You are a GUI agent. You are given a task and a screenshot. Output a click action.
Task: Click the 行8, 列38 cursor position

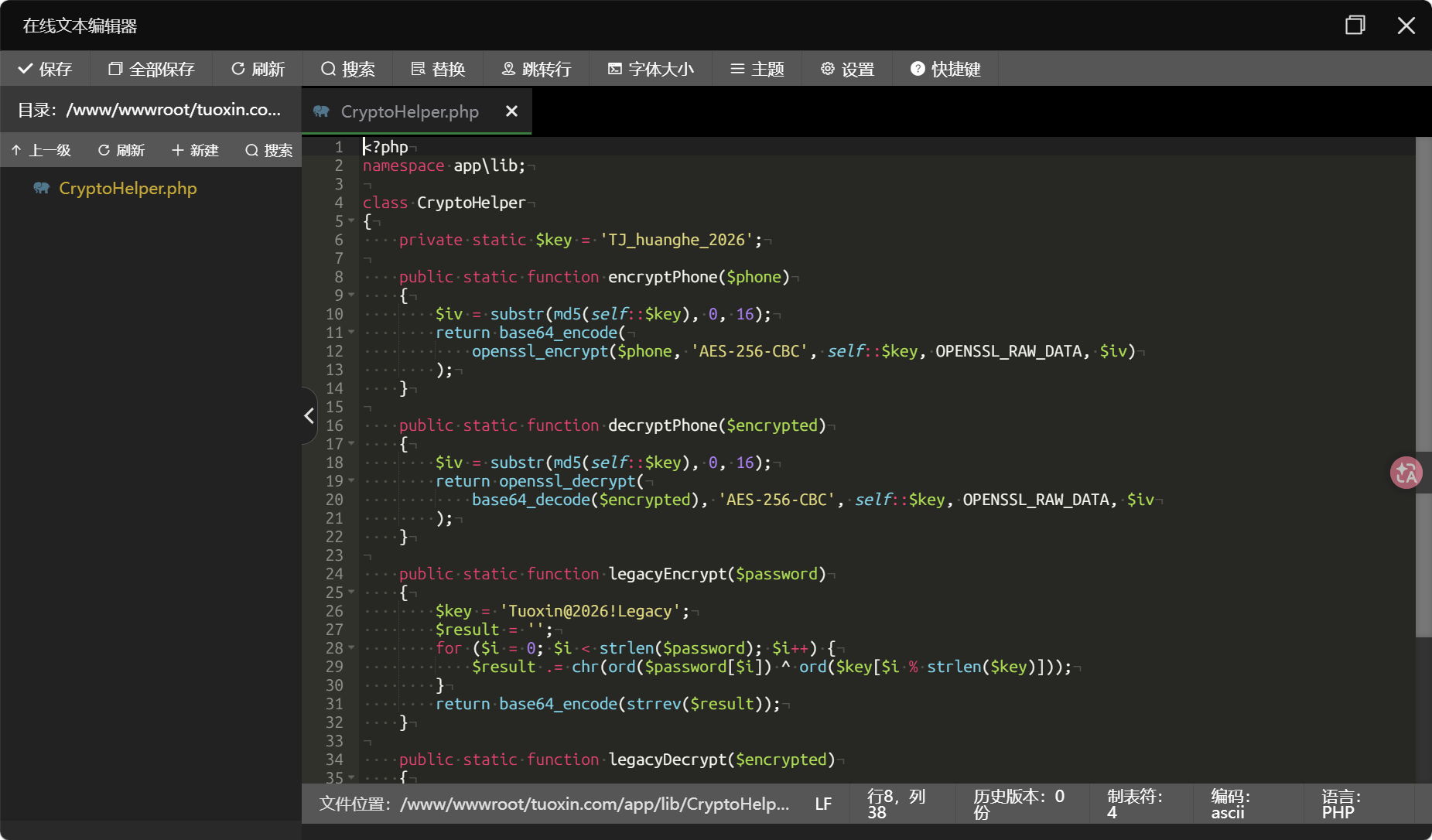click(896, 804)
